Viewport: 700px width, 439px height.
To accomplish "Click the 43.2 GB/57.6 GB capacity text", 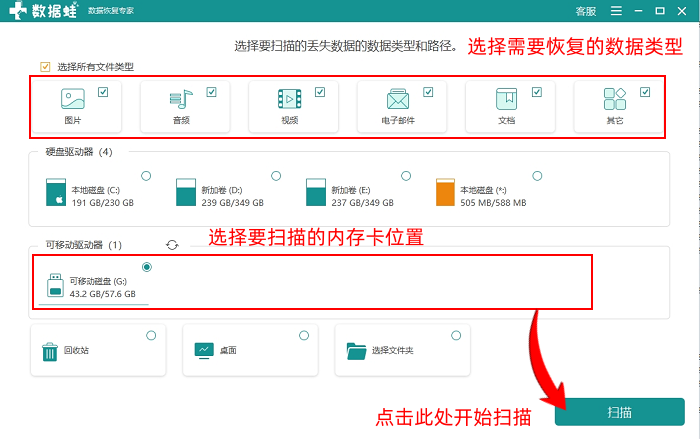I will (103, 294).
